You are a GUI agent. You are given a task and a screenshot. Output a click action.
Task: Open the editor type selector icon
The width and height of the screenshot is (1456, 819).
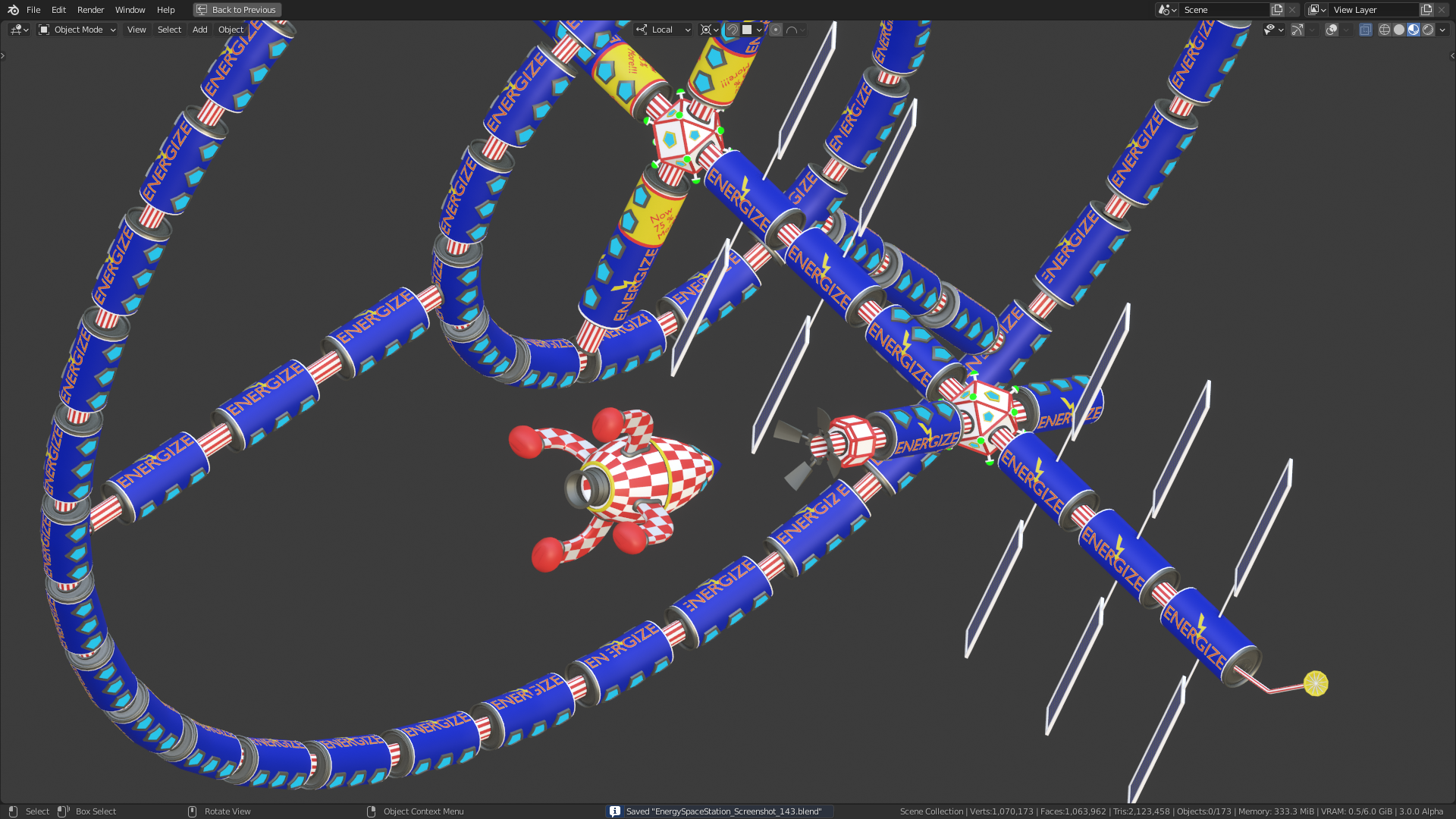tap(19, 30)
